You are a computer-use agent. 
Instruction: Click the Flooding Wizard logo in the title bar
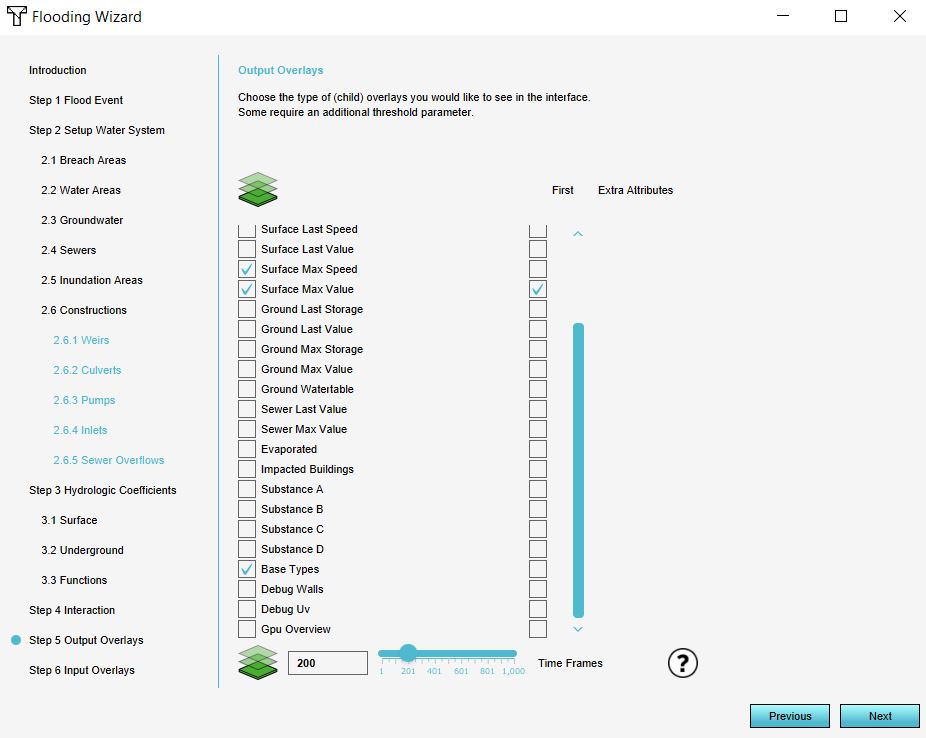(17, 17)
